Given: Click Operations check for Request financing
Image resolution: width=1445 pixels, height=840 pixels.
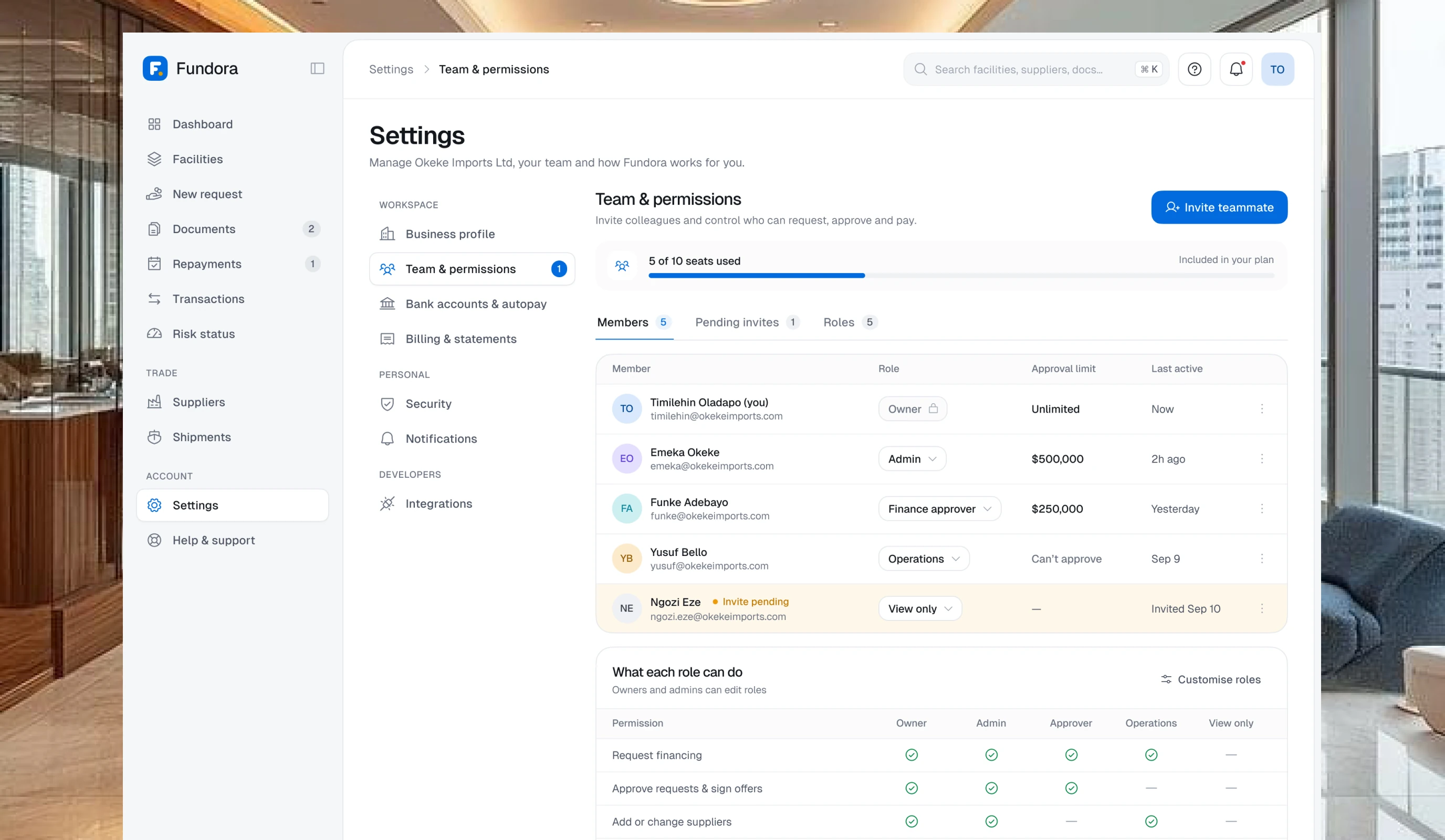Looking at the screenshot, I should coord(1151,755).
